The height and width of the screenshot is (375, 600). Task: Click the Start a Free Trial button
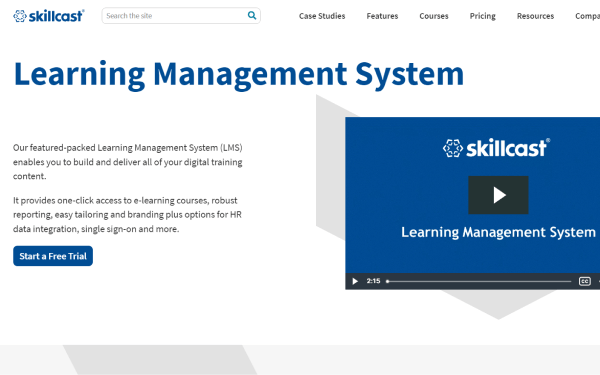(x=53, y=256)
